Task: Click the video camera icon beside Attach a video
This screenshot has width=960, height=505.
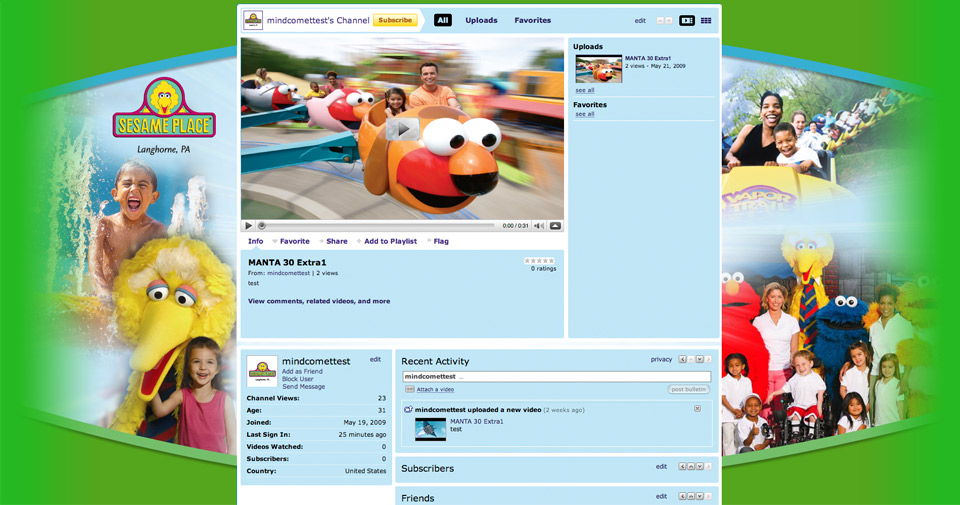Action: [x=410, y=389]
